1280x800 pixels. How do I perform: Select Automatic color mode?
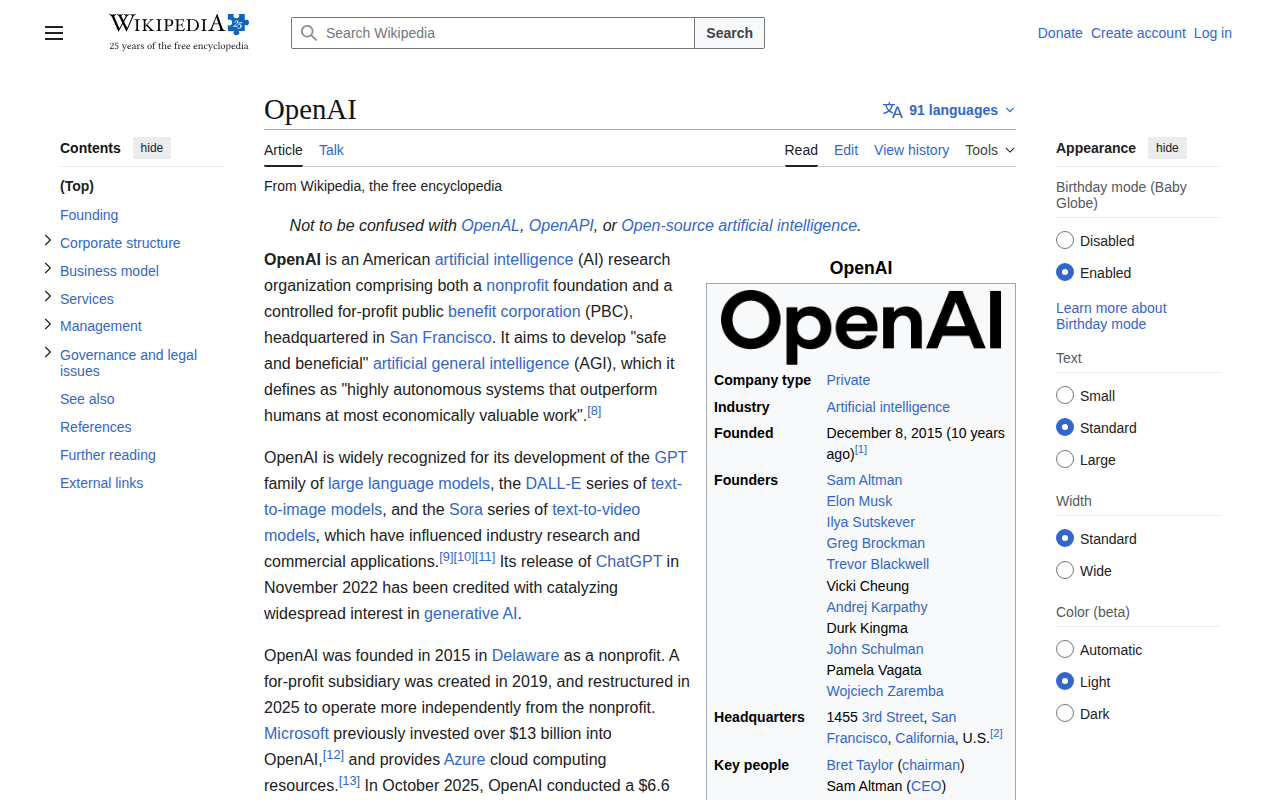click(x=1065, y=649)
